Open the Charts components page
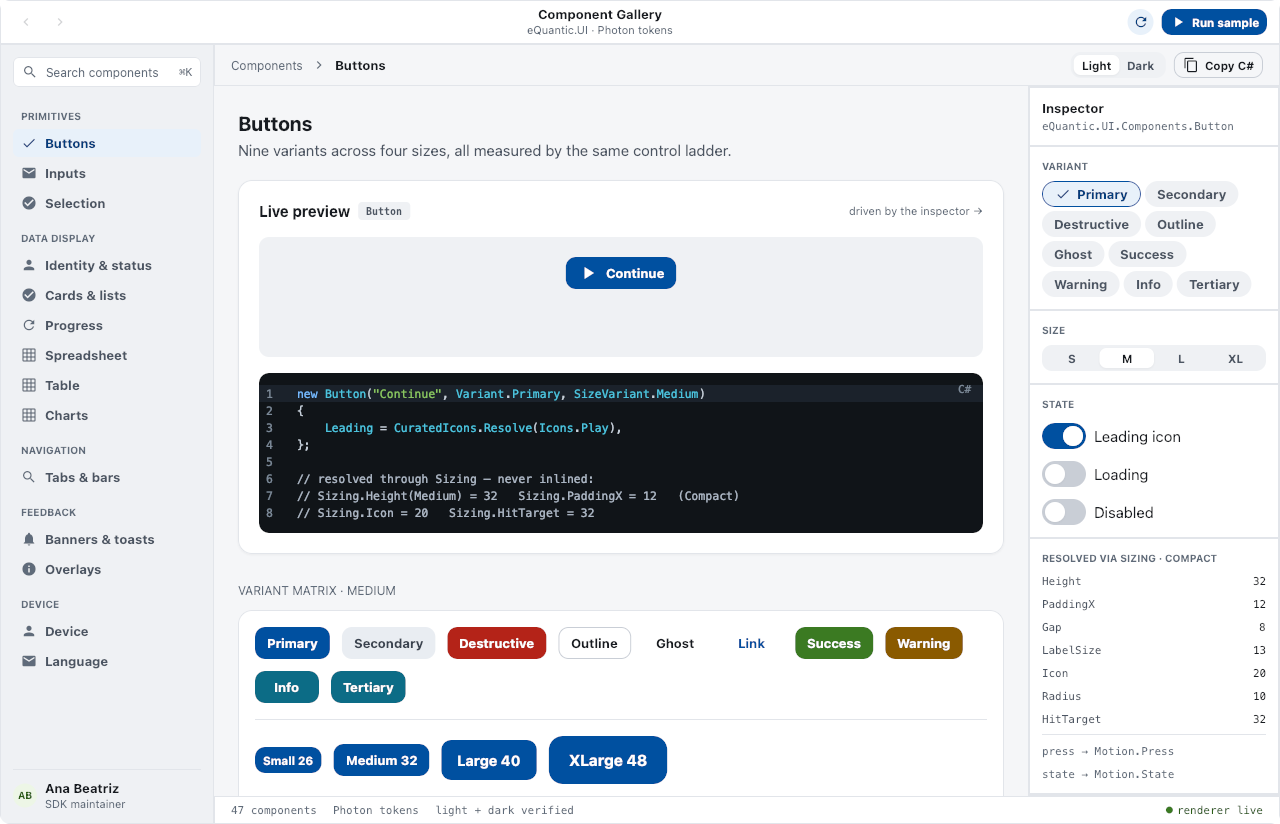Image resolution: width=1280 pixels, height=824 pixels. [108, 415]
